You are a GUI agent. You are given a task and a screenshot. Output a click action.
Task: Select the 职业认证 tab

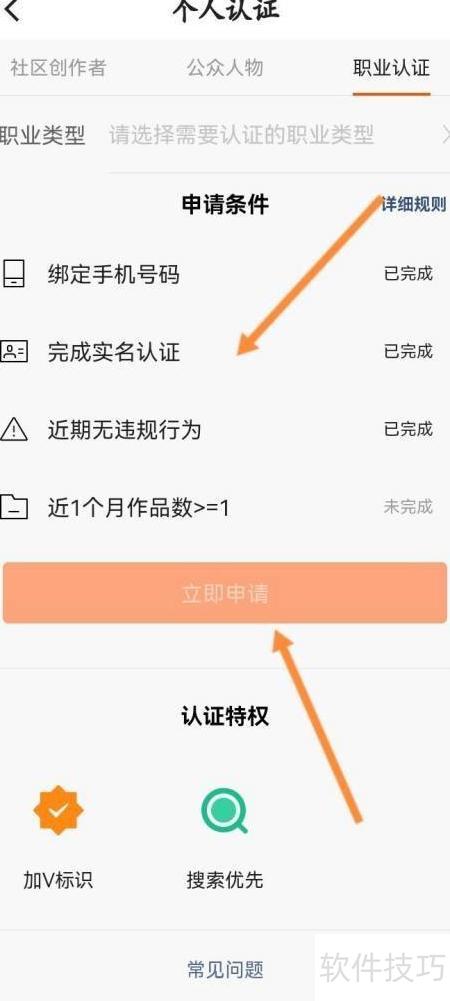pyautogui.click(x=391, y=68)
